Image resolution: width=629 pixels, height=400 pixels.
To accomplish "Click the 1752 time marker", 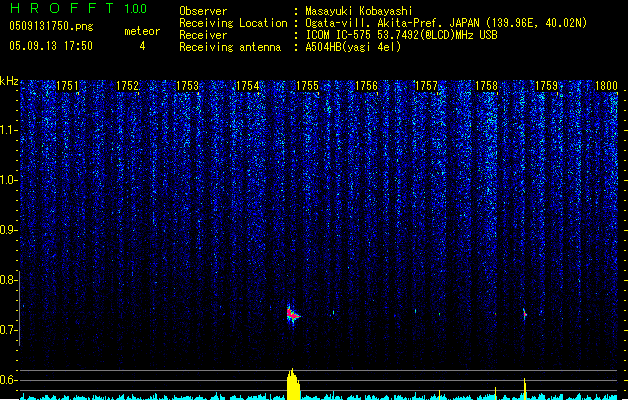I will (x=127, y=86).
